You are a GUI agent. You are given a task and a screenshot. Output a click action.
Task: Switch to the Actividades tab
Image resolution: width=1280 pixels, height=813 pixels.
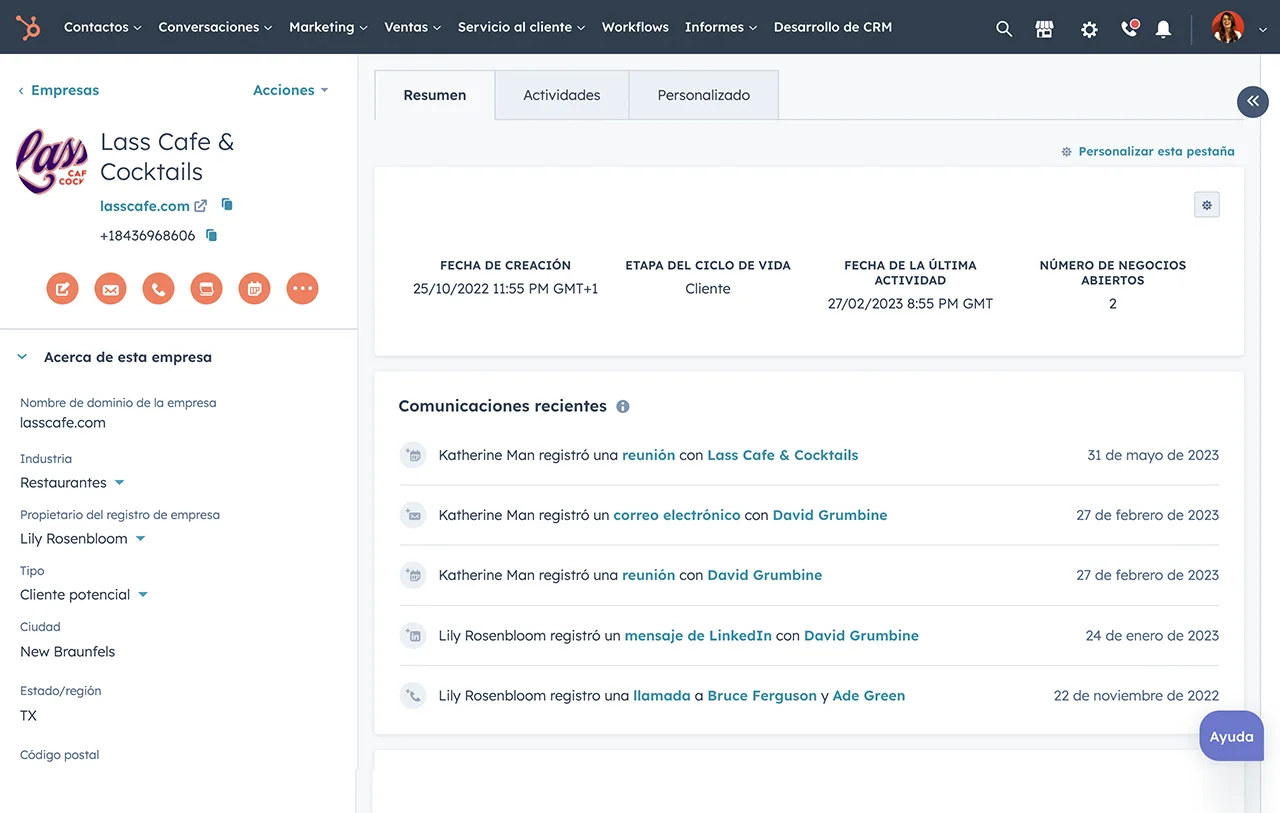coord(562,95)
